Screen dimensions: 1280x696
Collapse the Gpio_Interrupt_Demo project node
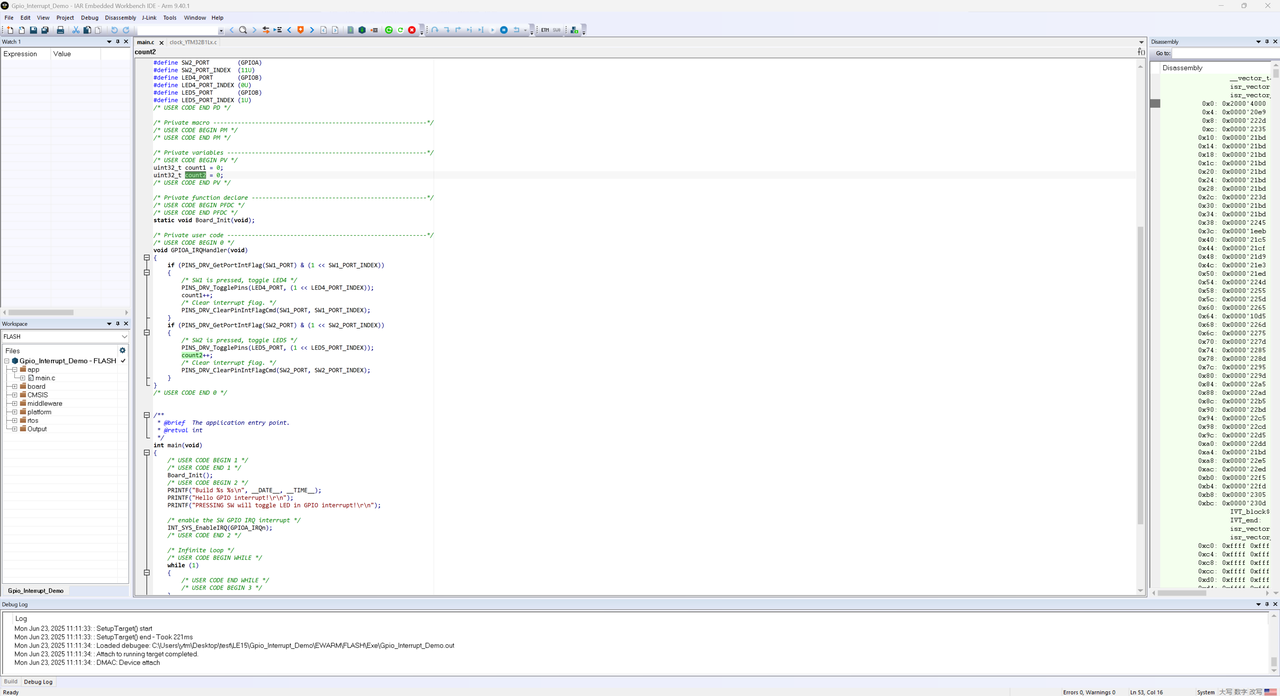pyautogui.click(x=7, y=361)
